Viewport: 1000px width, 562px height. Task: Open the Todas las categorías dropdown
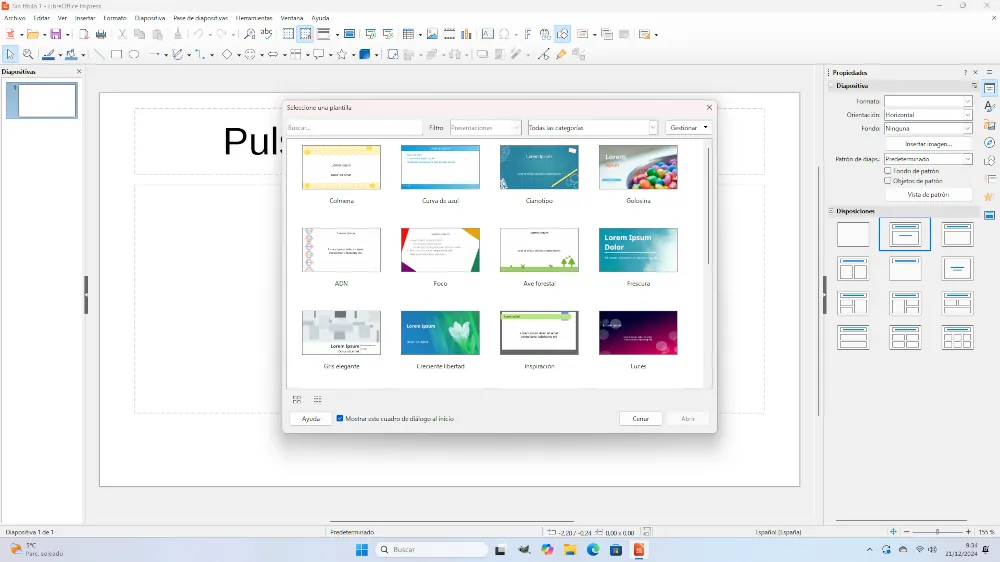coord(592,128)
